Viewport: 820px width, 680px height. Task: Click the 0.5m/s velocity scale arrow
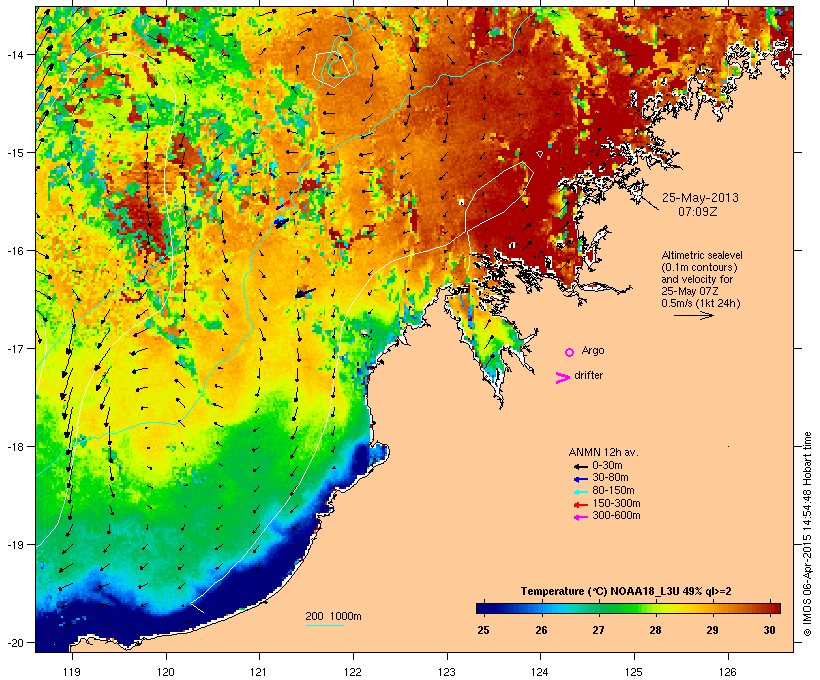tap(693, 315)
